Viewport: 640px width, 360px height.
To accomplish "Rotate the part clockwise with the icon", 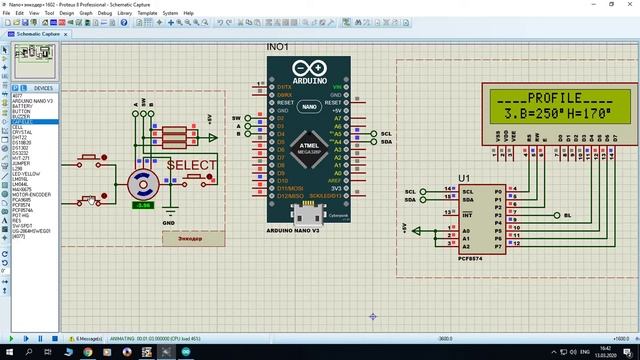I will coord(5,254).
